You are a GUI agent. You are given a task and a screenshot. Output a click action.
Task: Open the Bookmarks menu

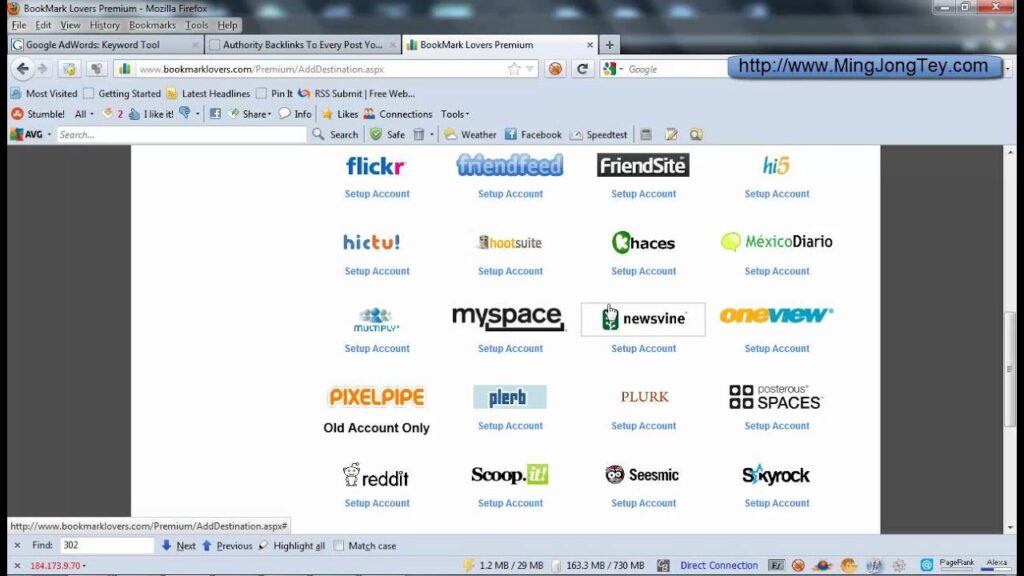[152, 25]
